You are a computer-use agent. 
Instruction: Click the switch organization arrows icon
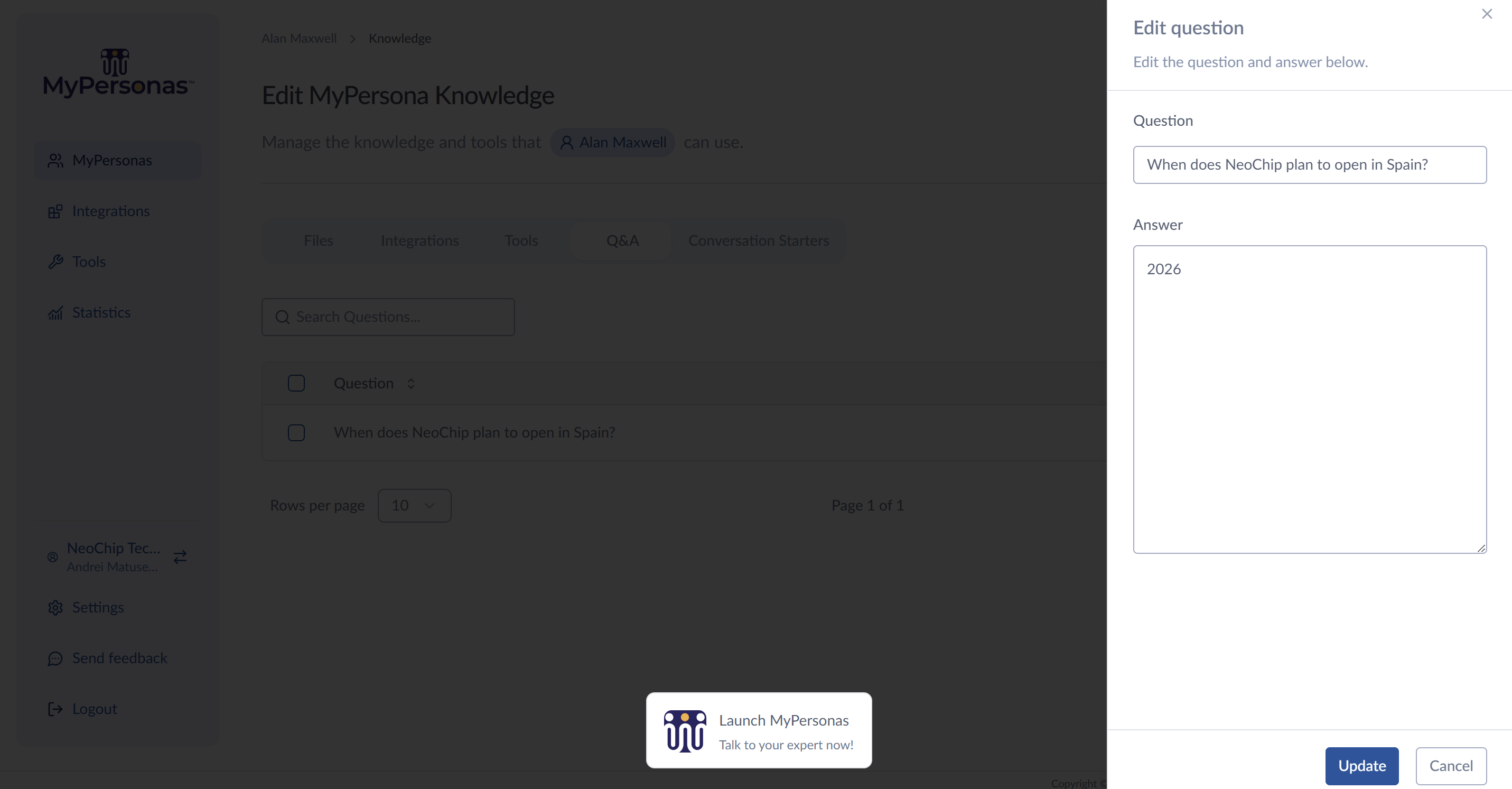click(x=180, y=556)
